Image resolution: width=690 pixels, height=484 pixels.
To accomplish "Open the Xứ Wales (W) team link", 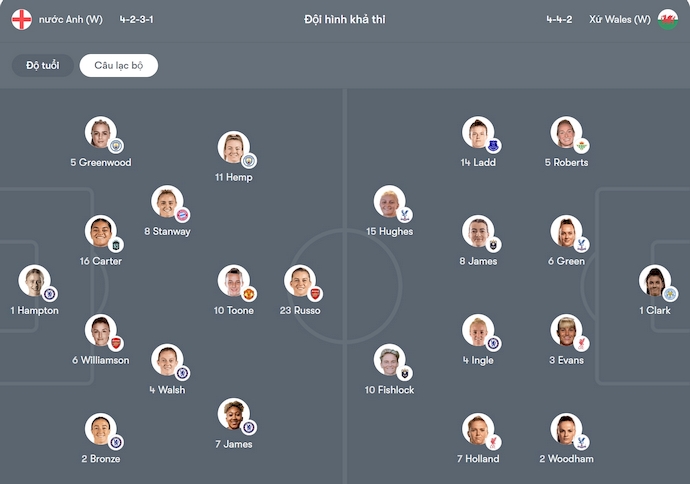I will (x=619, y=19).
